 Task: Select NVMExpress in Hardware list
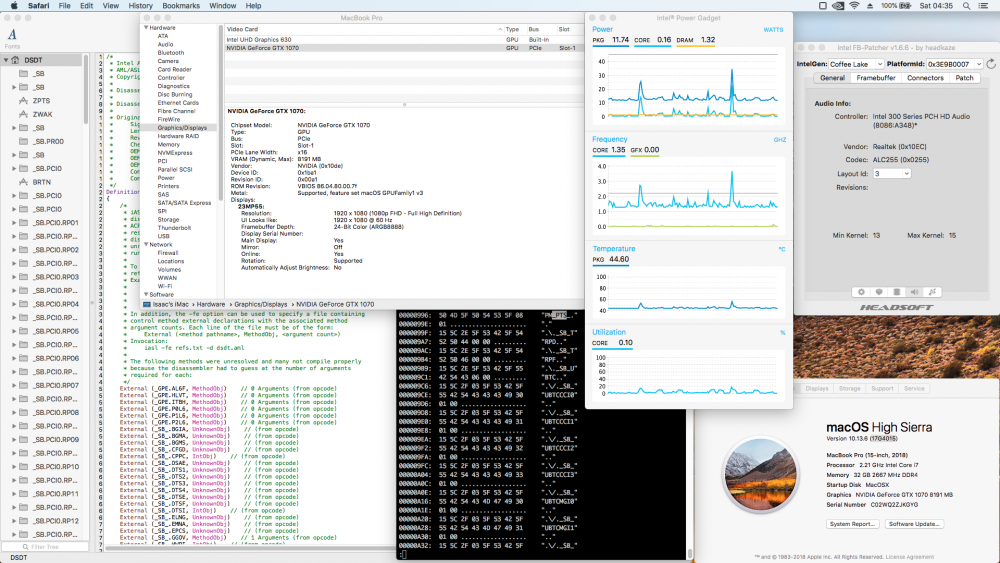175,153
